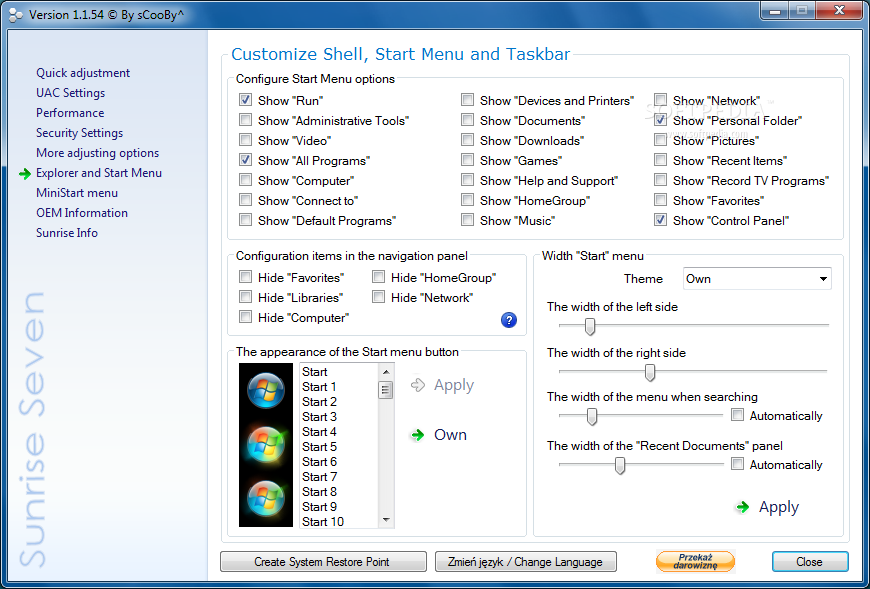This screenshot has height=589, width=870.
Task: Check Show "HomeGroup" in Start Menu
Action: click(467, 200)
